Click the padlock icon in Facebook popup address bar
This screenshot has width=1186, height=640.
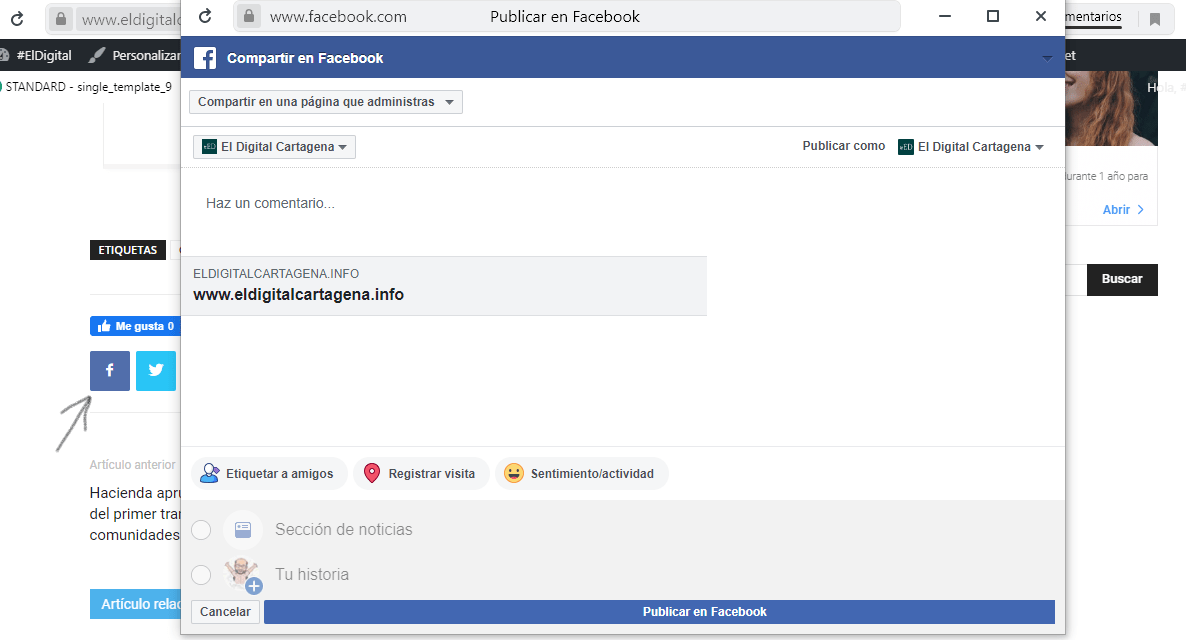coord(249,16)
